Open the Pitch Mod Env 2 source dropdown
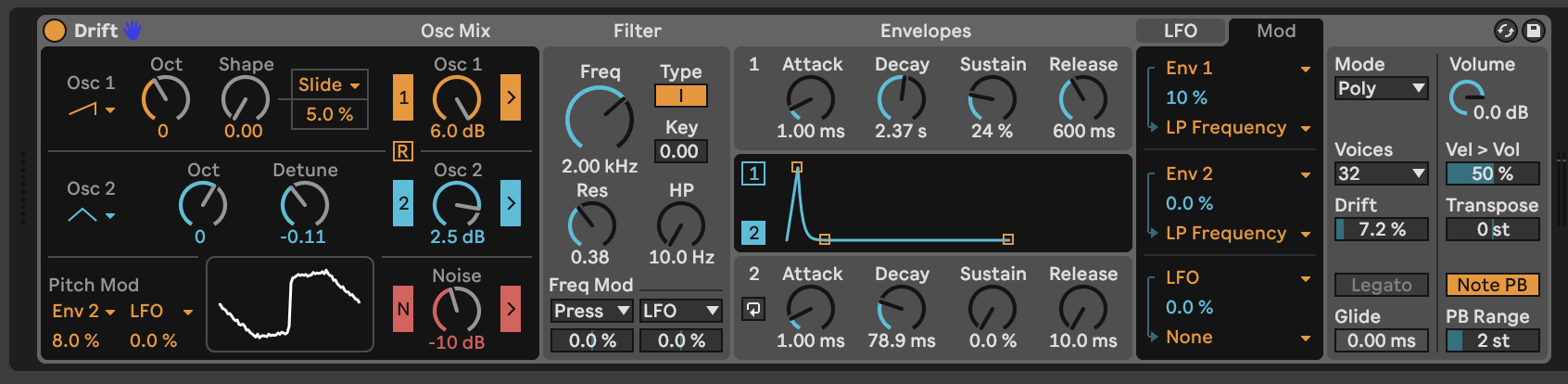This screenshot has width=1568, height=384. tap(83, 311)
